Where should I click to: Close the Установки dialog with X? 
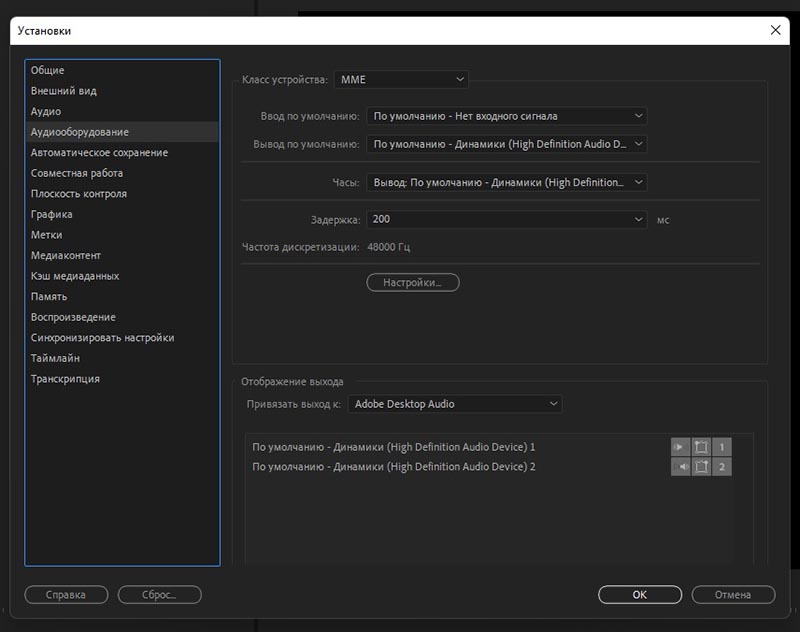775,30
